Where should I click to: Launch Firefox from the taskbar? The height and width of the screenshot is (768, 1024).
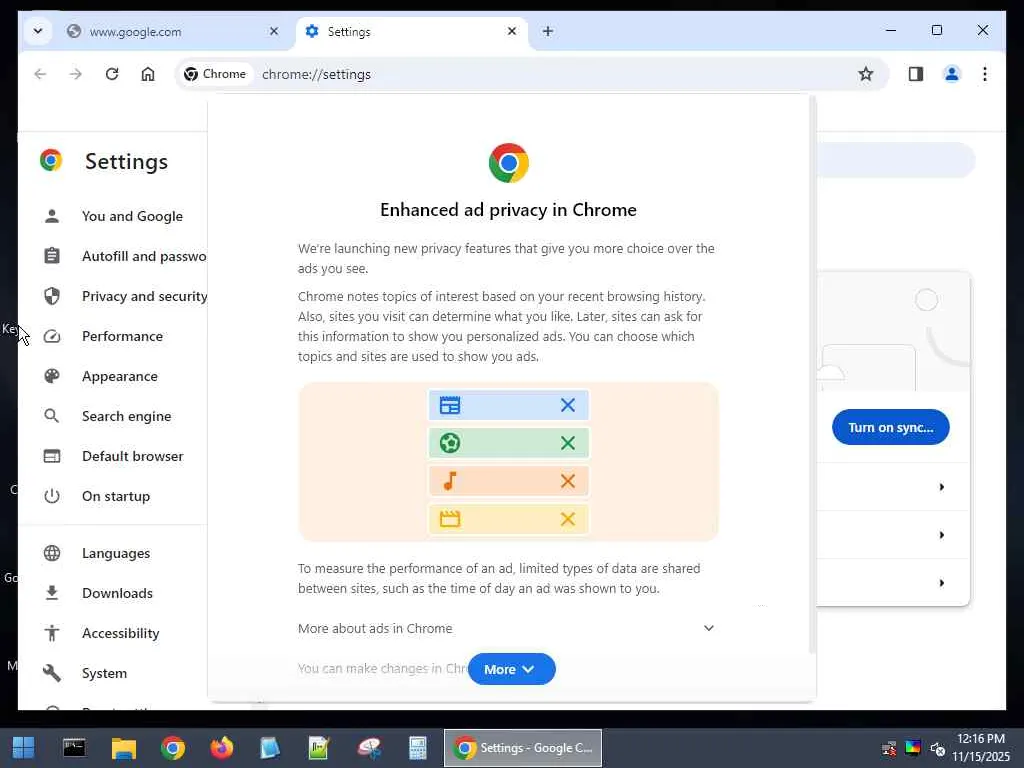(221, 748)
